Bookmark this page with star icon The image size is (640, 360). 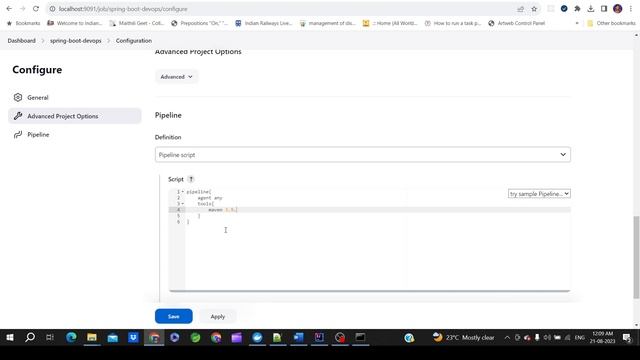pyautogui.click(x=534, y=9)
